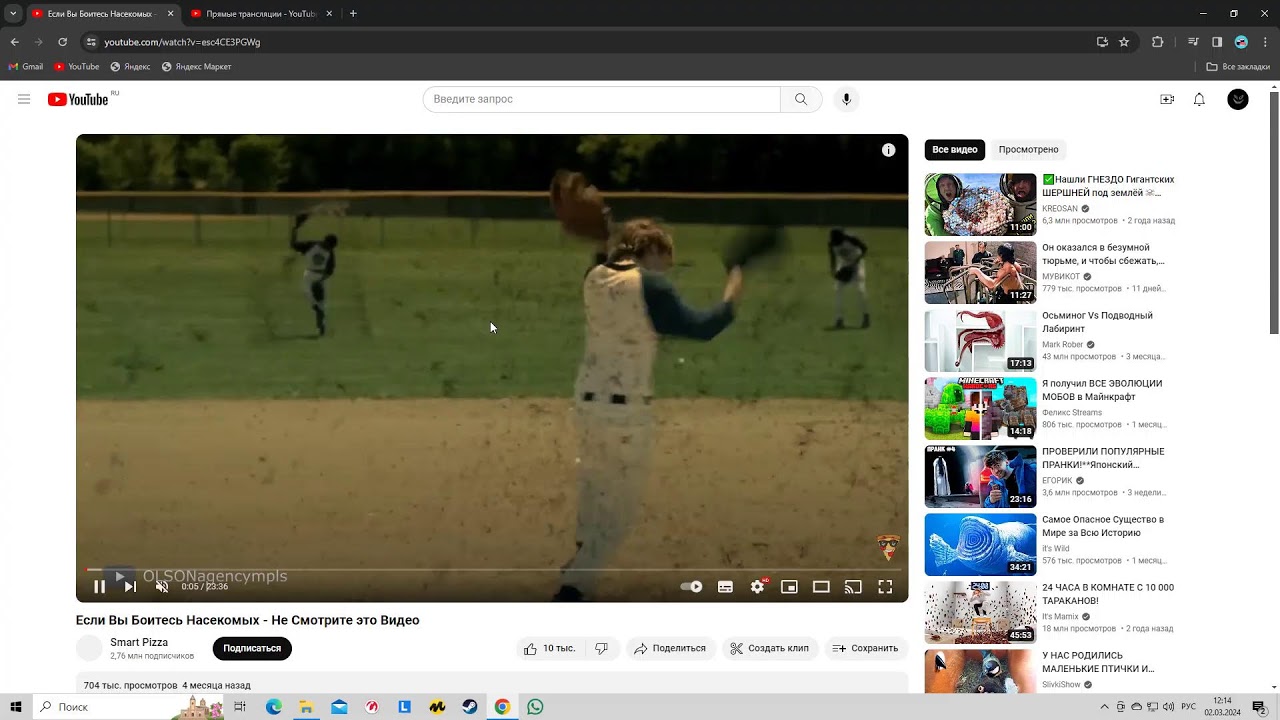1280x720 pixels.
Task: Open a new browser tab
Action: [x=353, y=14]
